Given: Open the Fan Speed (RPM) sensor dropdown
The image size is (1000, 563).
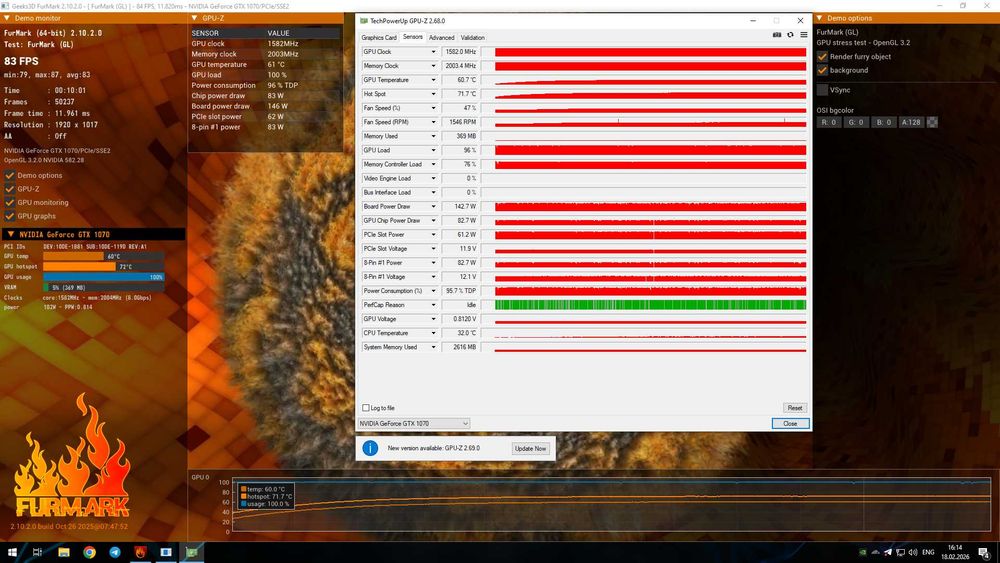Looking at the screenshot, I should click(x=433, y=122).
